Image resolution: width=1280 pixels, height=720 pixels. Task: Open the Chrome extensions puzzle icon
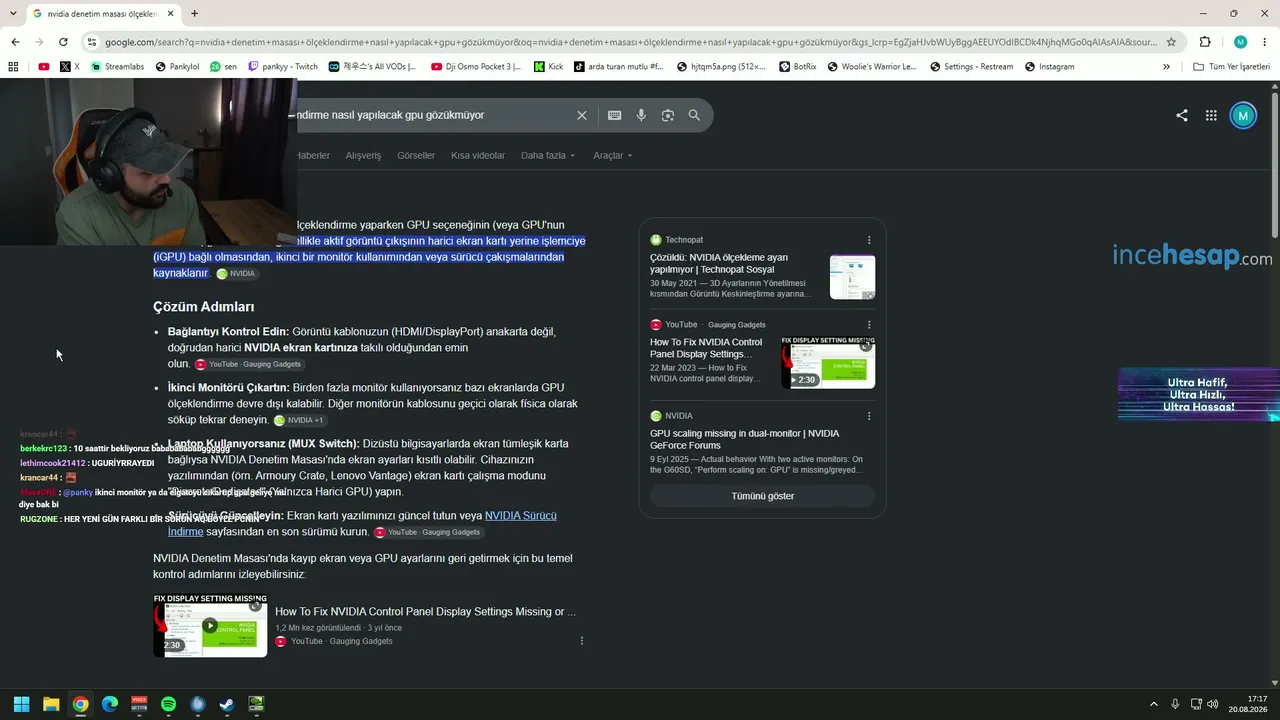coord(1205,42)
